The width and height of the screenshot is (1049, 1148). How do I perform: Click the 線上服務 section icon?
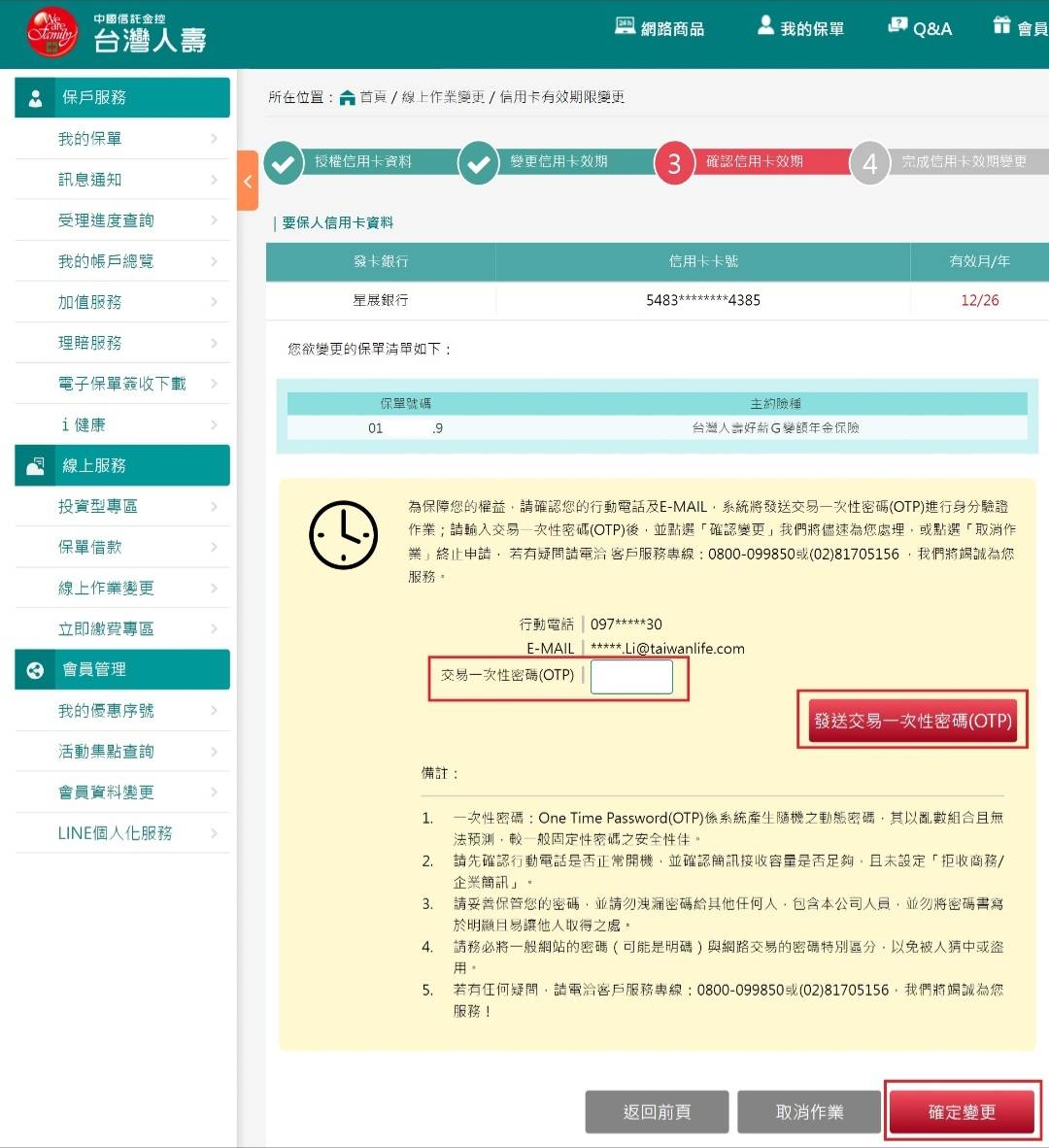tap(35, 466)
